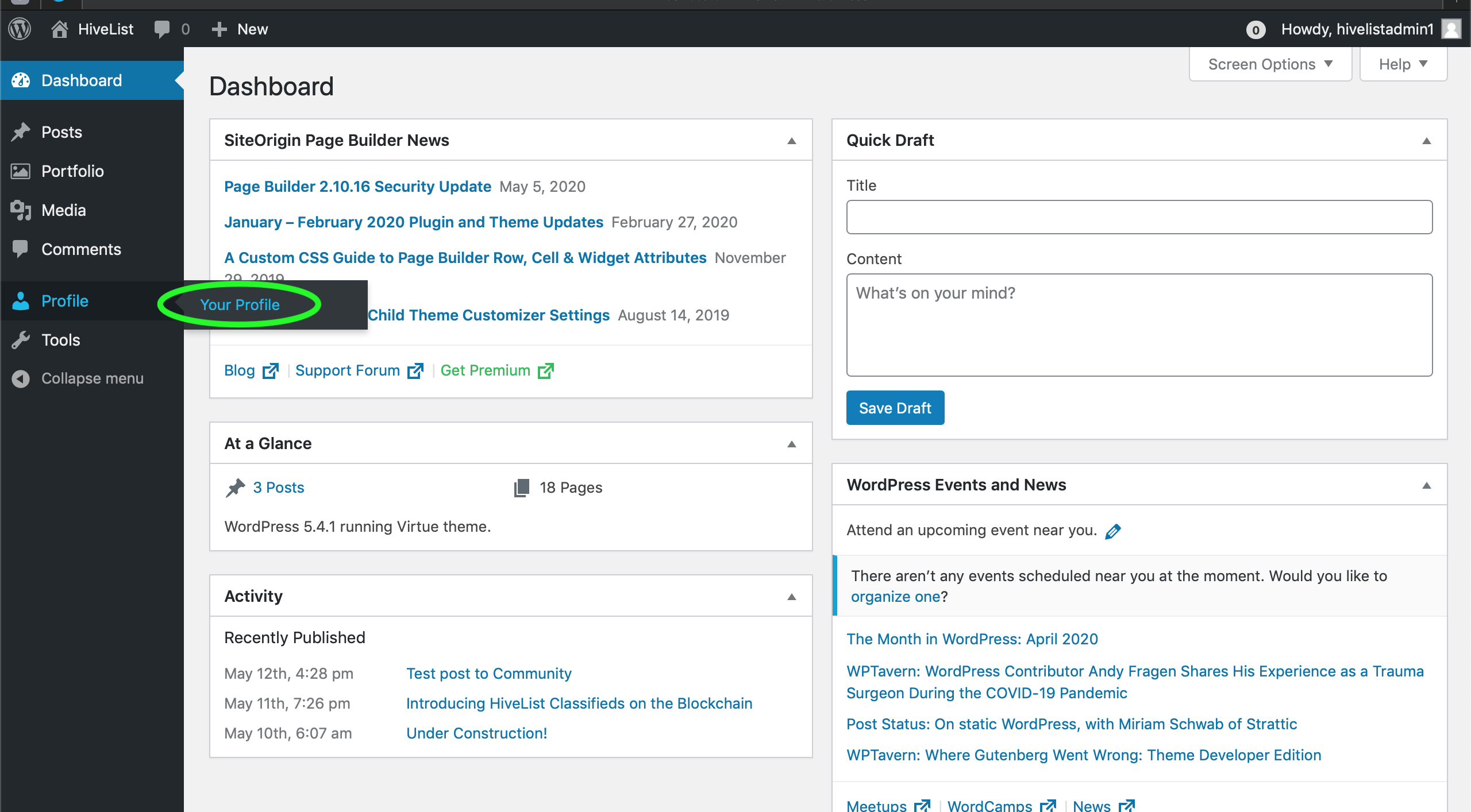Click the HiveList home icon

pyautogui.click(x=59, y=29)
